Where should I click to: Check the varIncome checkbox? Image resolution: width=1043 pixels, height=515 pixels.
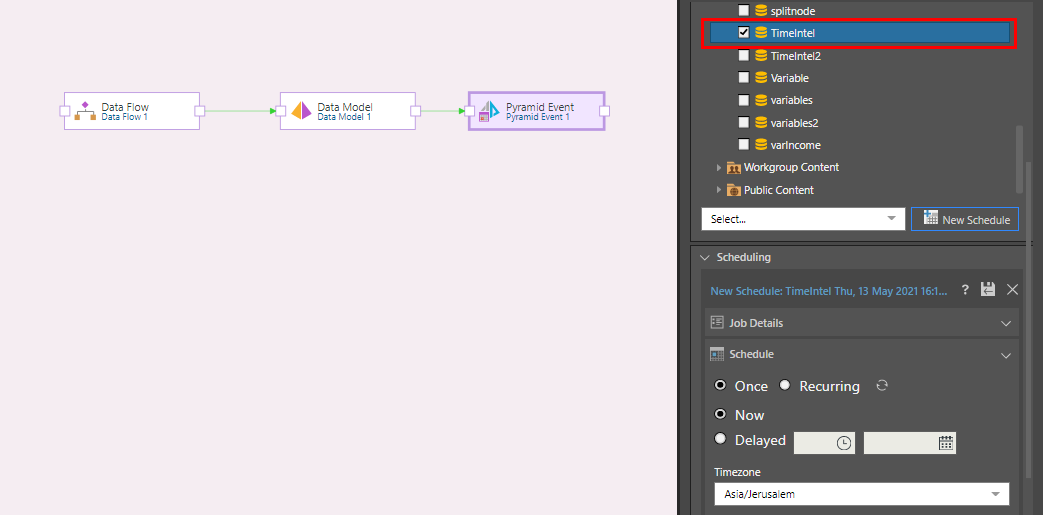(x=744, y=144)
